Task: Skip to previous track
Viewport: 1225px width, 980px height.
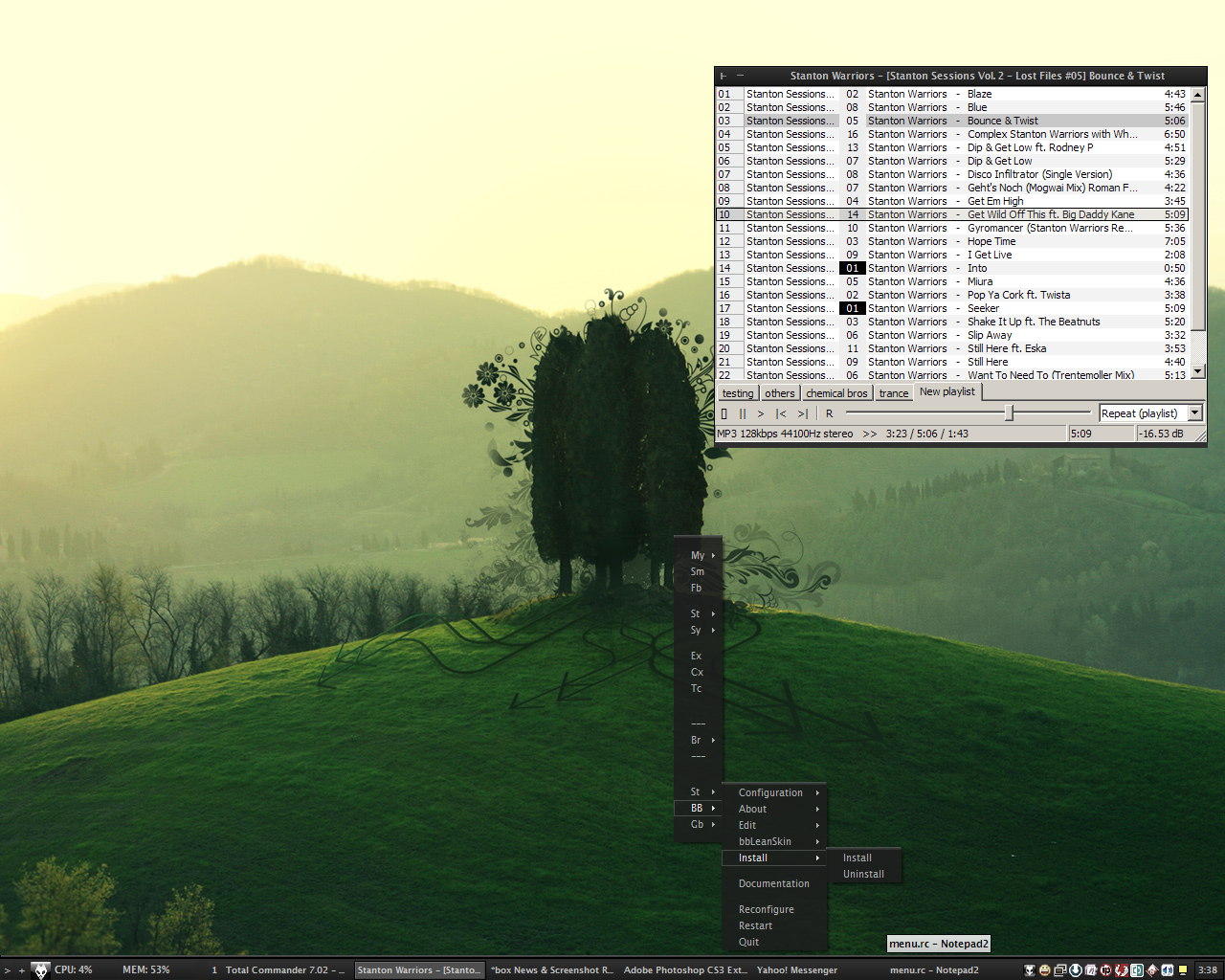Action: [x=780, y=413]
